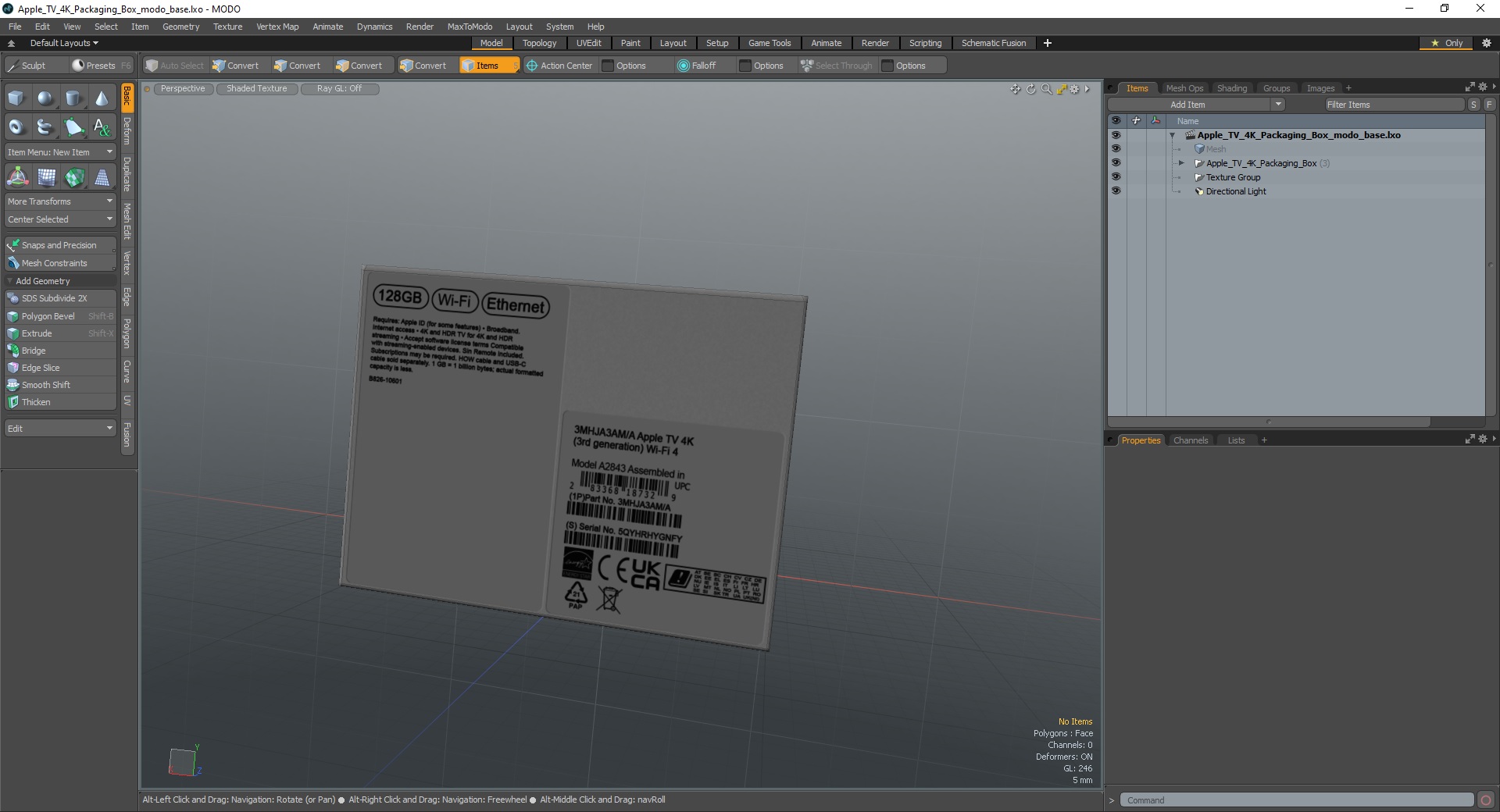Toggle Action Center Options checkbox
1500x812 pixels.
coord(608,66)
